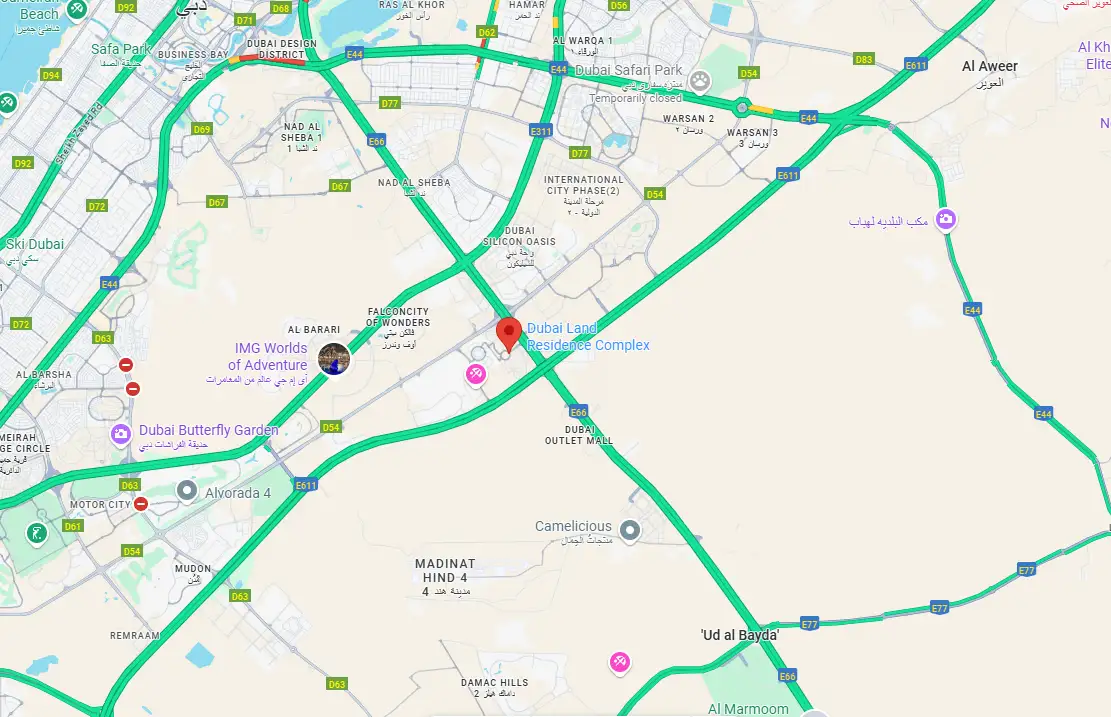Open the Dubai Land Residence Complex label
1111x717 pixels.
click(x=588, y=337)
